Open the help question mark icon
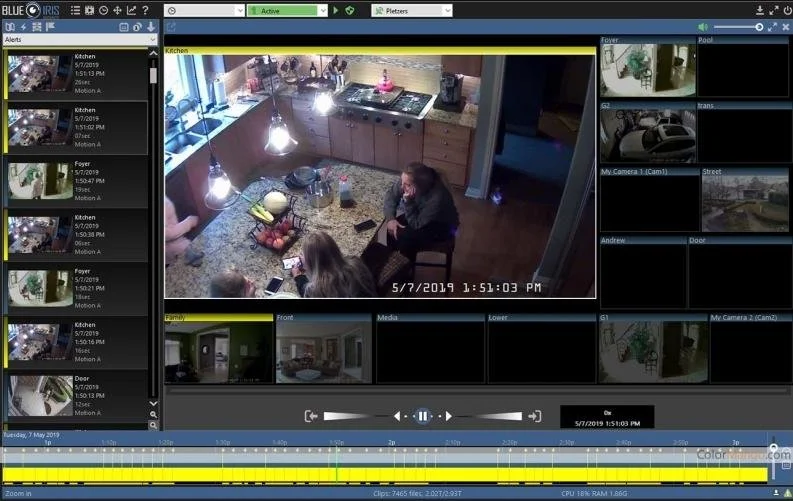 click(145, 10)
